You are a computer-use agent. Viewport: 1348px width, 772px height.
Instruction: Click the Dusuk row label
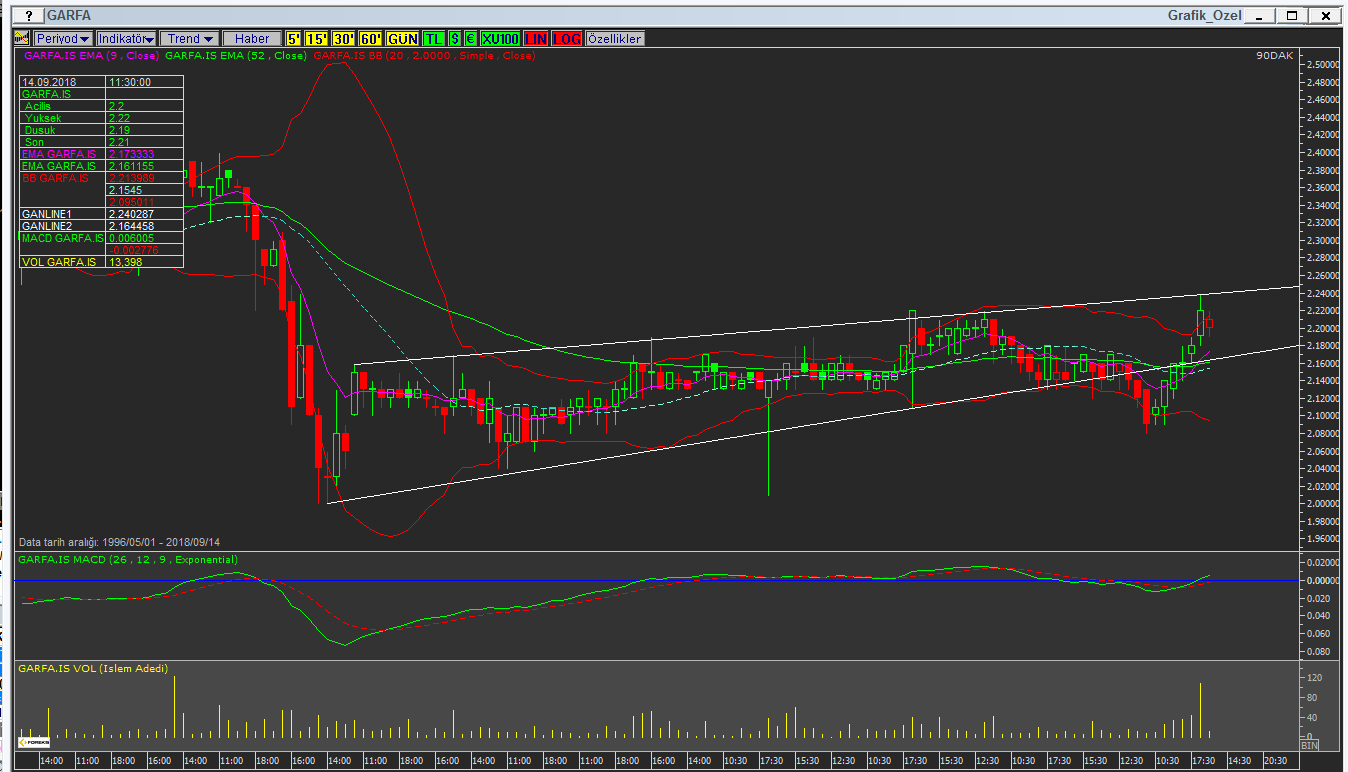click(63, 130)
